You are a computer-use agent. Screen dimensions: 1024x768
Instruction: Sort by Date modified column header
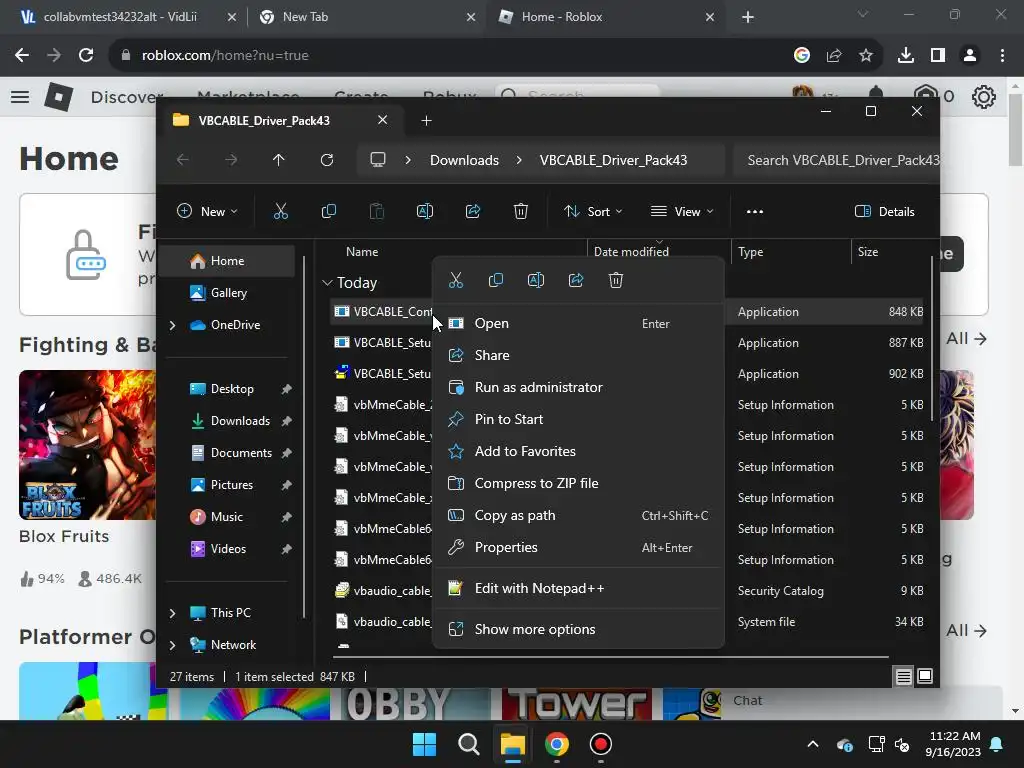coord(659,251)
